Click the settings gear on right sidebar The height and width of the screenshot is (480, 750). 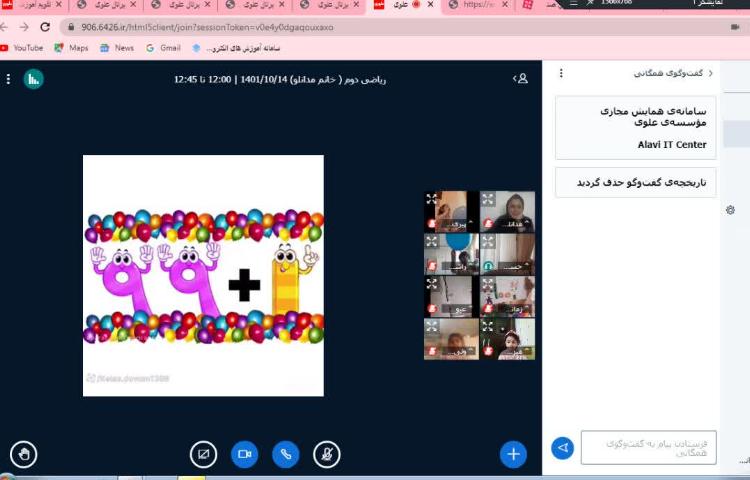(731, 210)
